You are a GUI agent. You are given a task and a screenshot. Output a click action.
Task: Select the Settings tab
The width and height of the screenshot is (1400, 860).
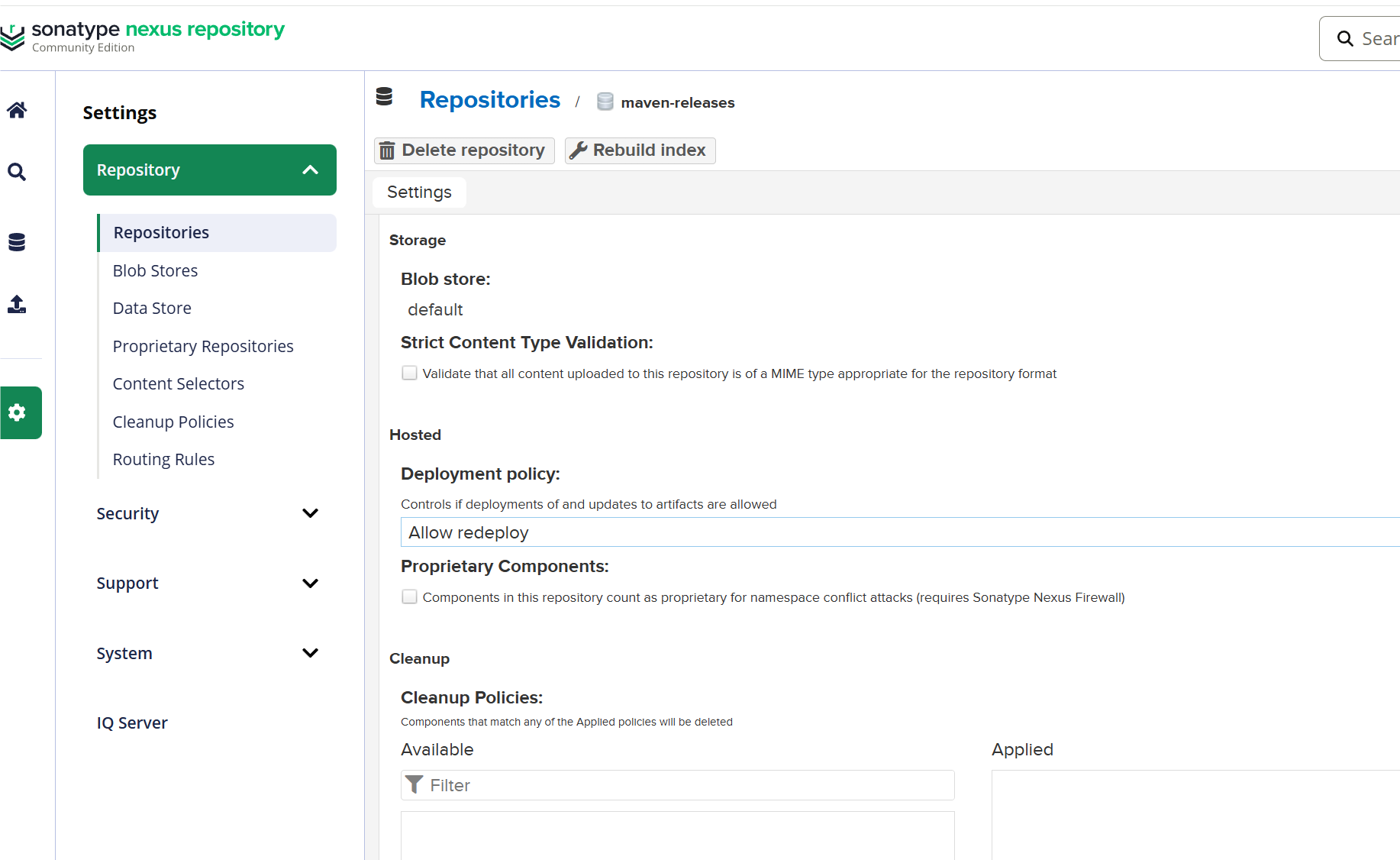419,192
